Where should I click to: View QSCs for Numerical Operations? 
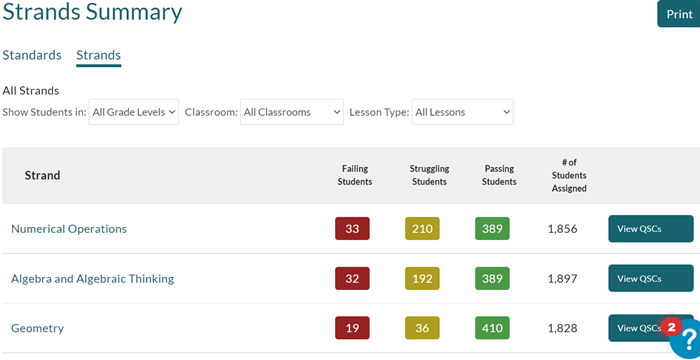(x=651, y=229)
